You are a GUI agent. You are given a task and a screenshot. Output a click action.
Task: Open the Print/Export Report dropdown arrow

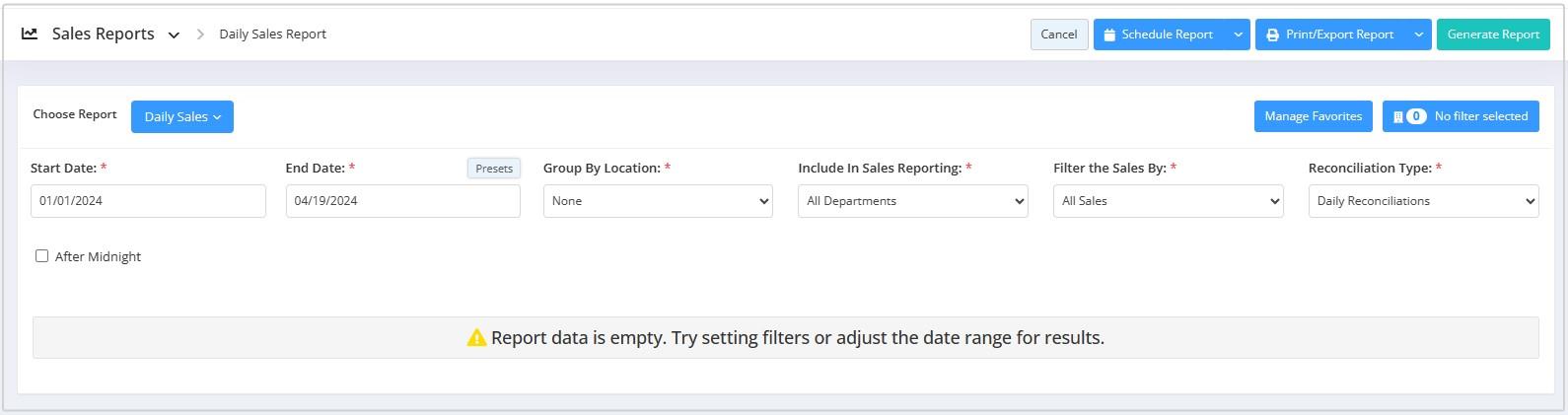(x=1419, y=35)
